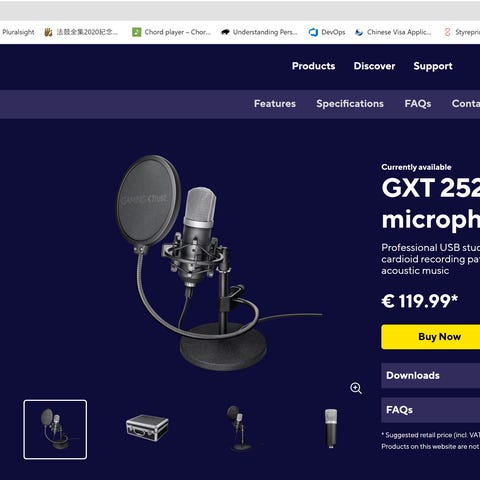Select the microphone on tall stand thumbnail
This screenshot has width=480, height=480.
click(x=239, y=429)
